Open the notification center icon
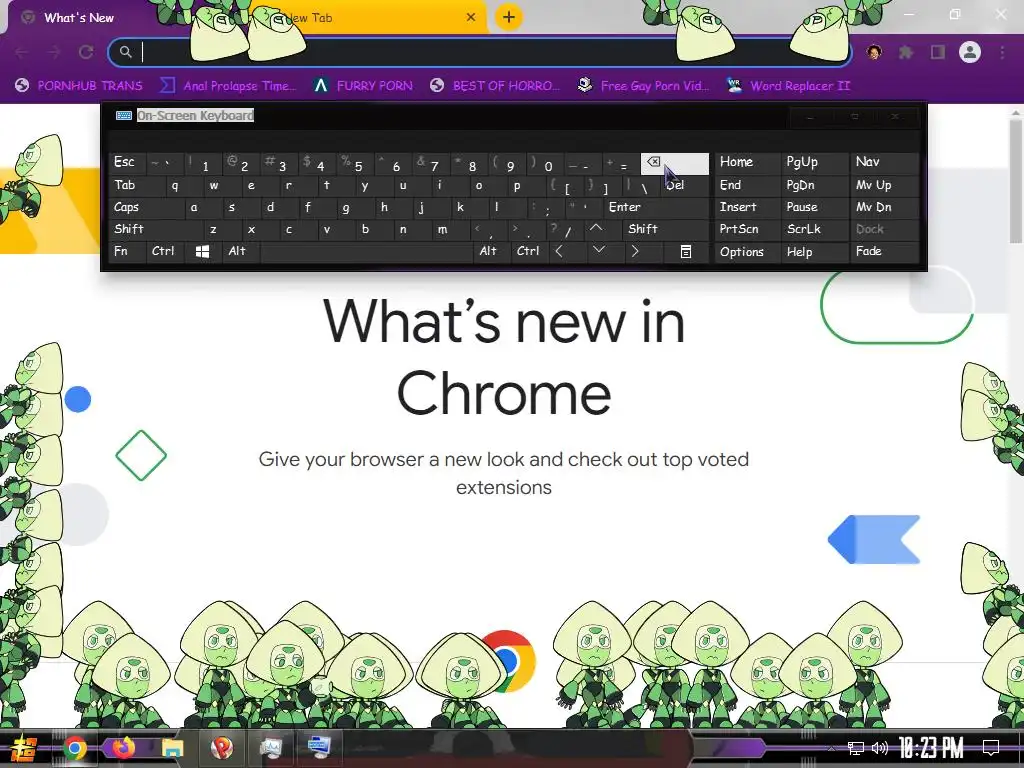 991,748
